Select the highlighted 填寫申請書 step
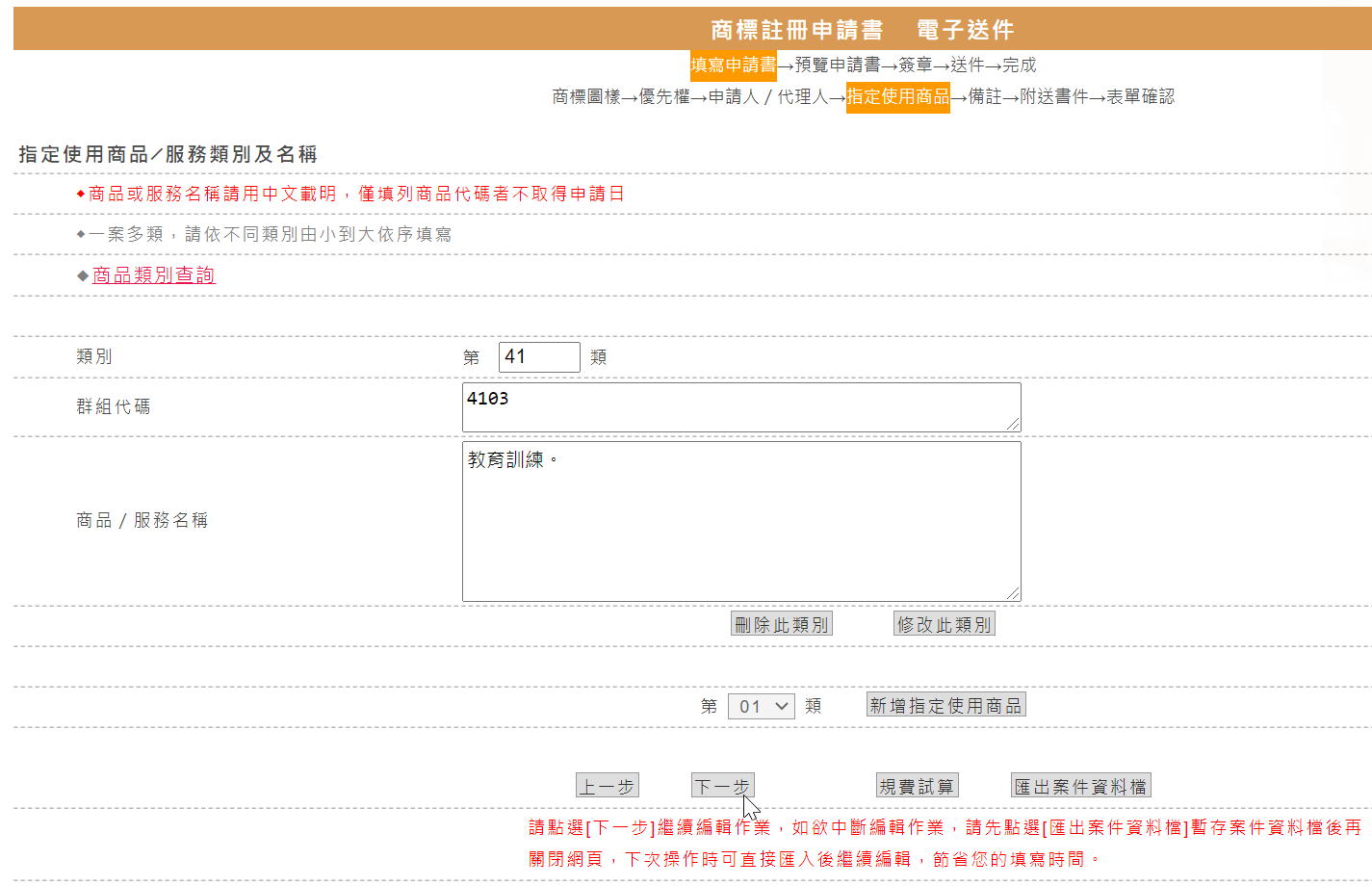Screen dimensions: 1372x886 click(x=733, y=65)
